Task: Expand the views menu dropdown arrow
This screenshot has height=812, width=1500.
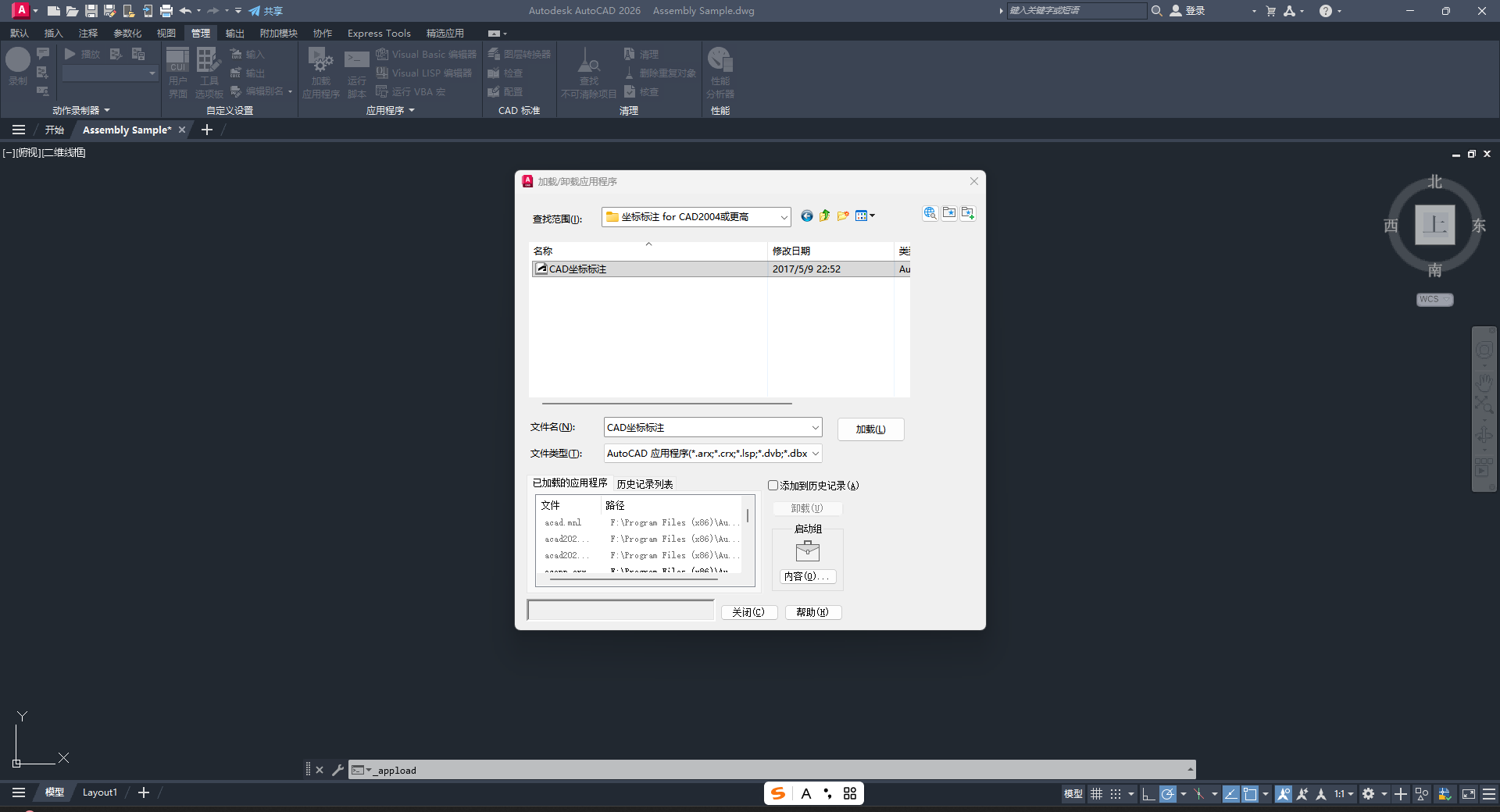Action: [x=873, y=216]
